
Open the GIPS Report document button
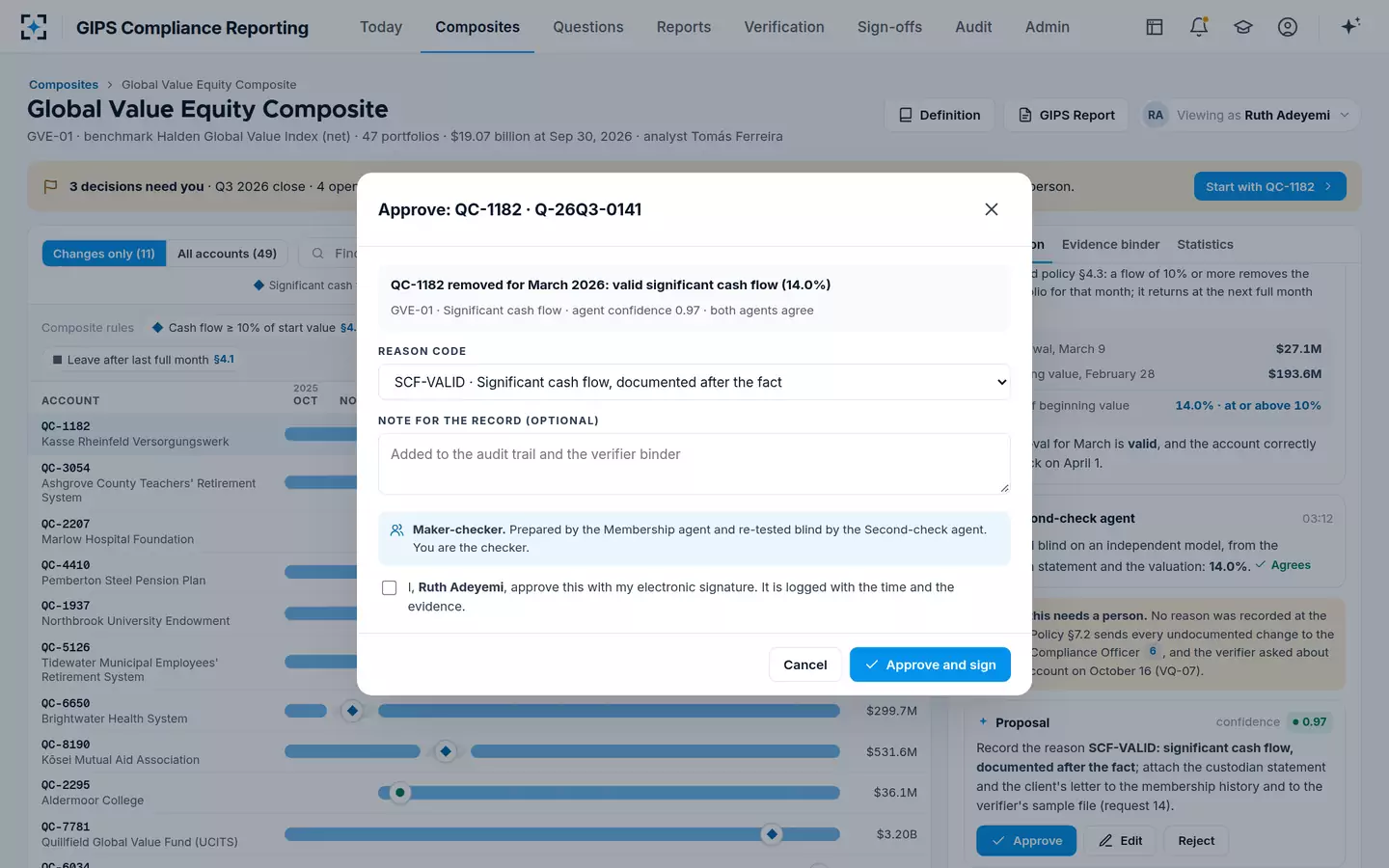tap(1067, 115)
